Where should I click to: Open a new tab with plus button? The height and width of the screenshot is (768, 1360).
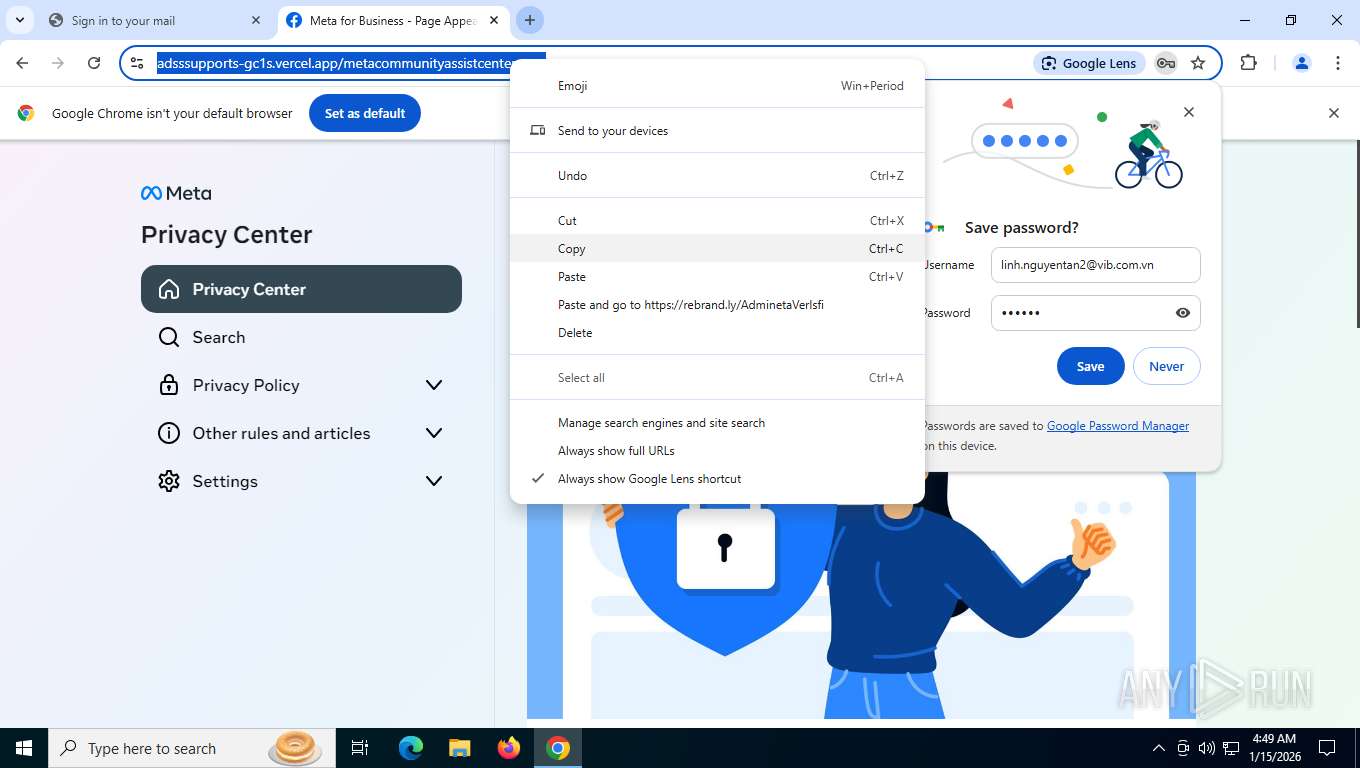pos(530,20)
